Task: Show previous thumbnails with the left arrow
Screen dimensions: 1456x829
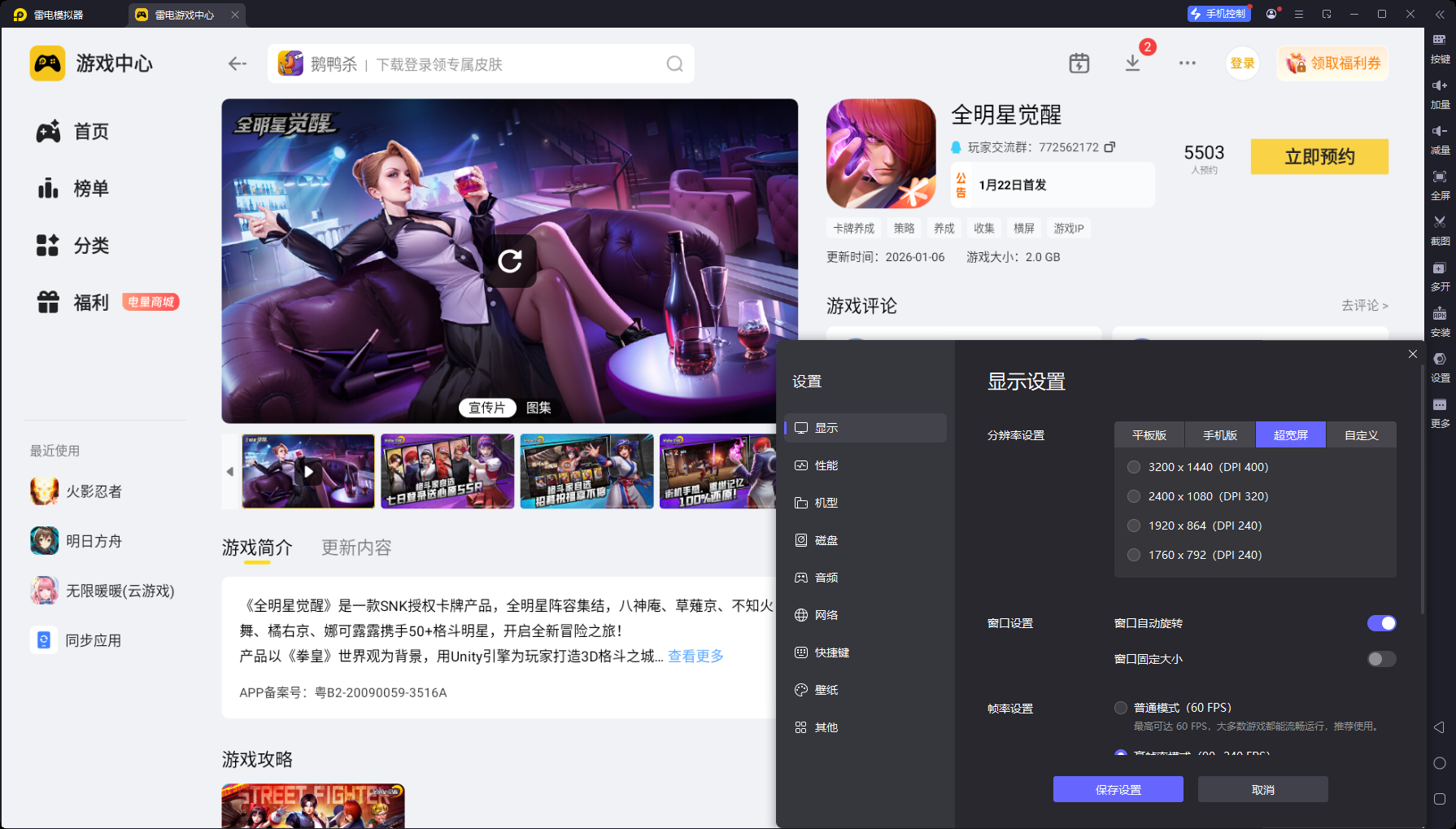Action: pos(230,471)
